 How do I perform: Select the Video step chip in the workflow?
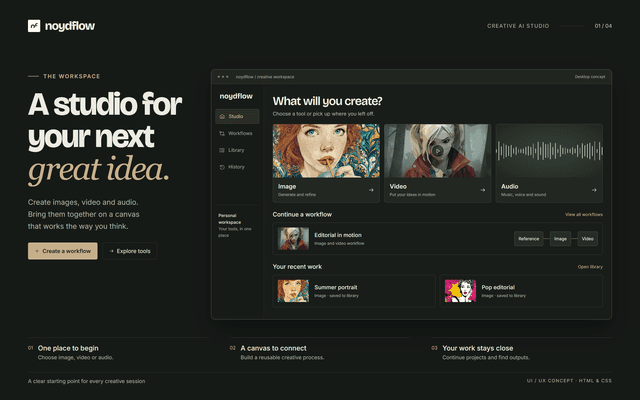[587, 239]
